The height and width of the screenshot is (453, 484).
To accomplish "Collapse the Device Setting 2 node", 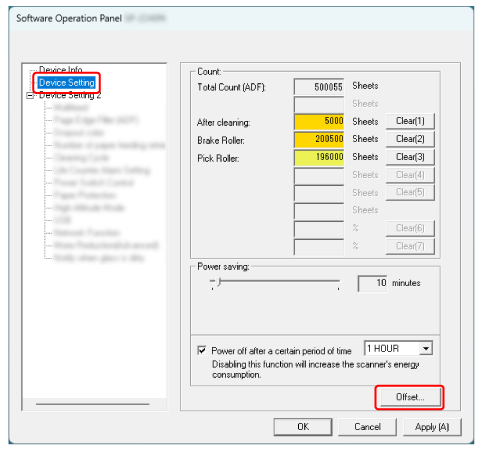I will [x=30, y=95].
